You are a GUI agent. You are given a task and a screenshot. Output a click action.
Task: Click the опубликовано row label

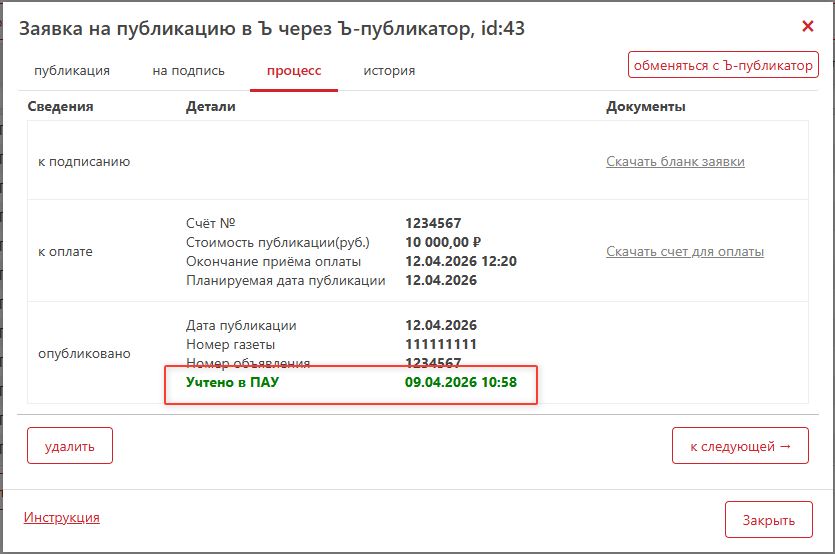point(84,353)
